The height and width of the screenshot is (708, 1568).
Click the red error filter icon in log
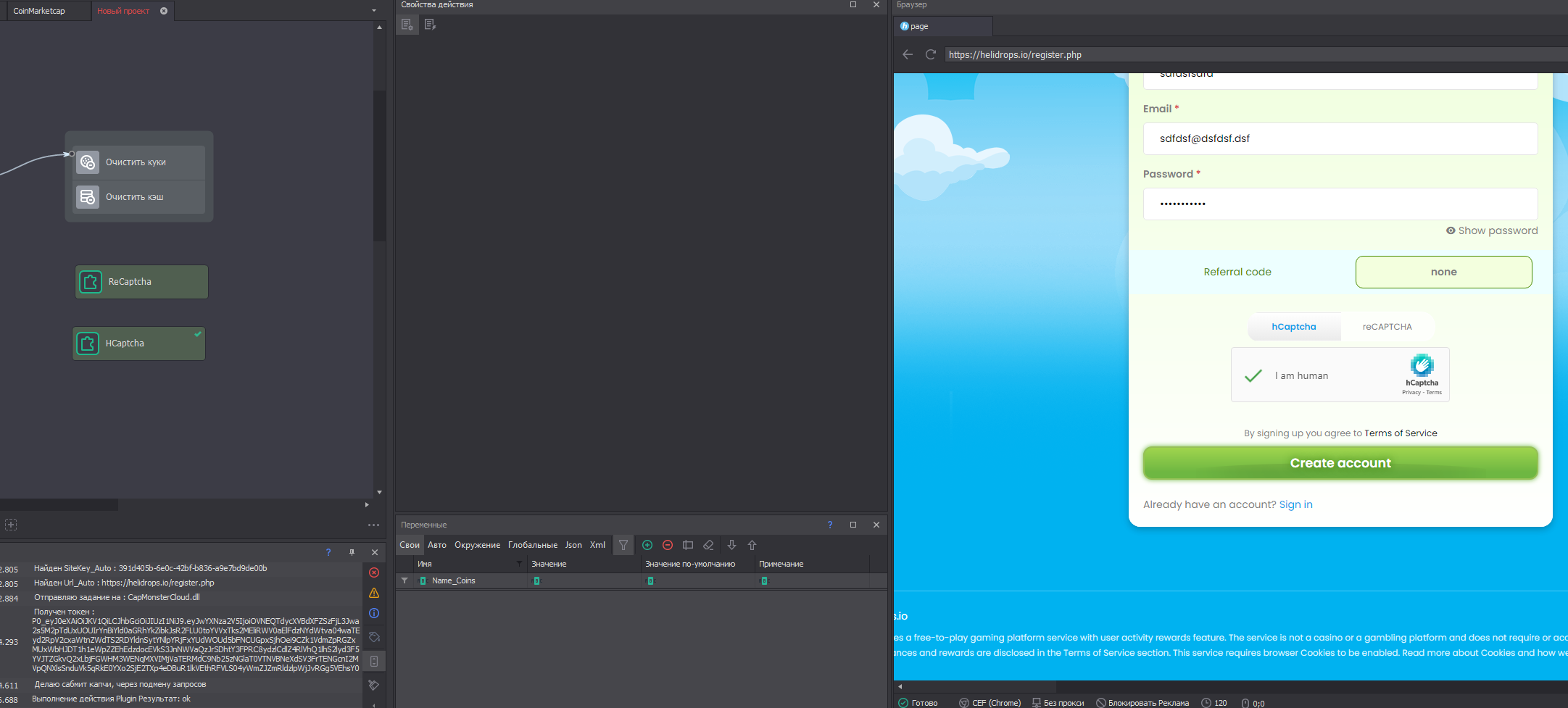(x=374, y=572)
